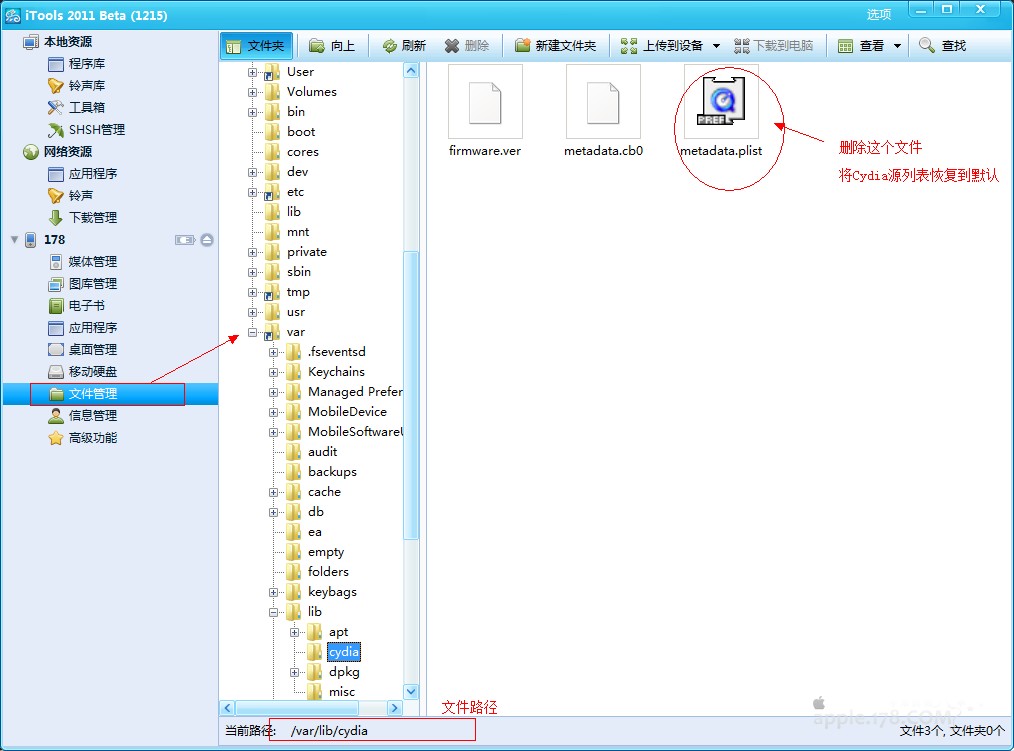Click 下载到电脑 download to computer
Image resolution: width=1014 pixels, height=751 pixels.
[x=773, y=46]
